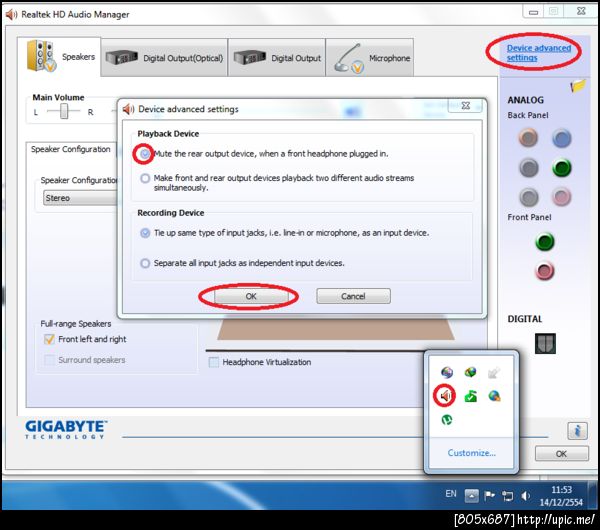600x530 pixels.
Task: Toggle Headphone Virtualization checkbox
Action: click(214, 362)
